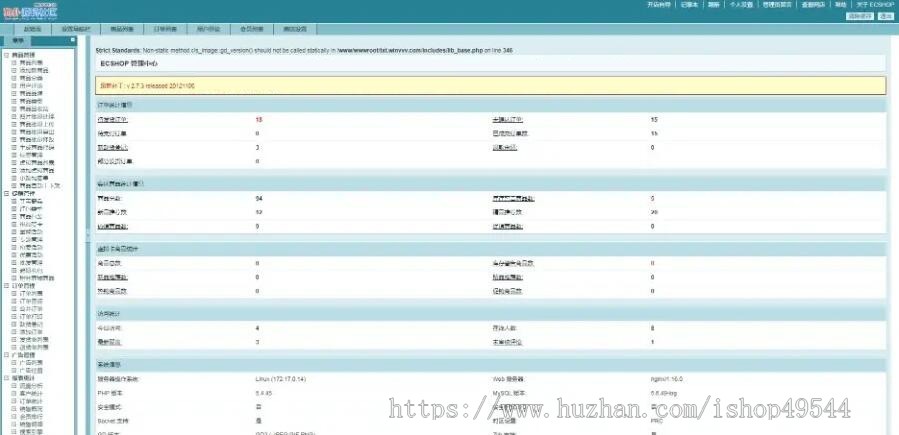
Task: Open 虚拟商品列表 in the sidebar
Action: (x=37, y=163)
